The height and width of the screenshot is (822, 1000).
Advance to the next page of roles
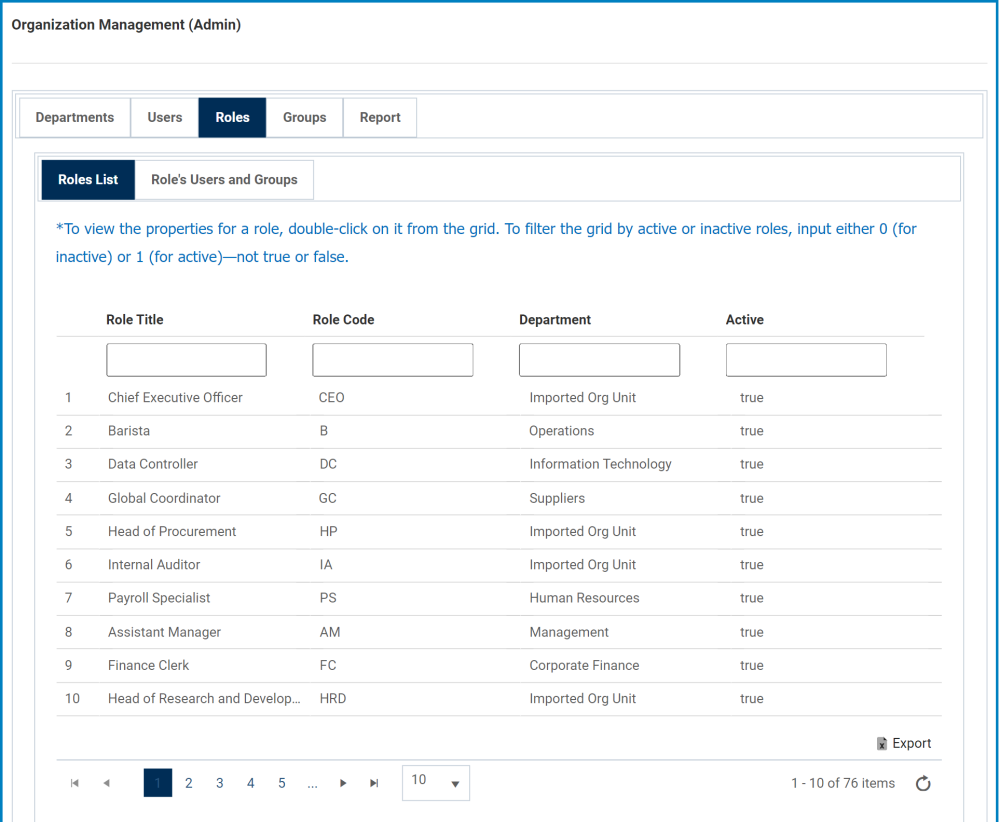343,783
